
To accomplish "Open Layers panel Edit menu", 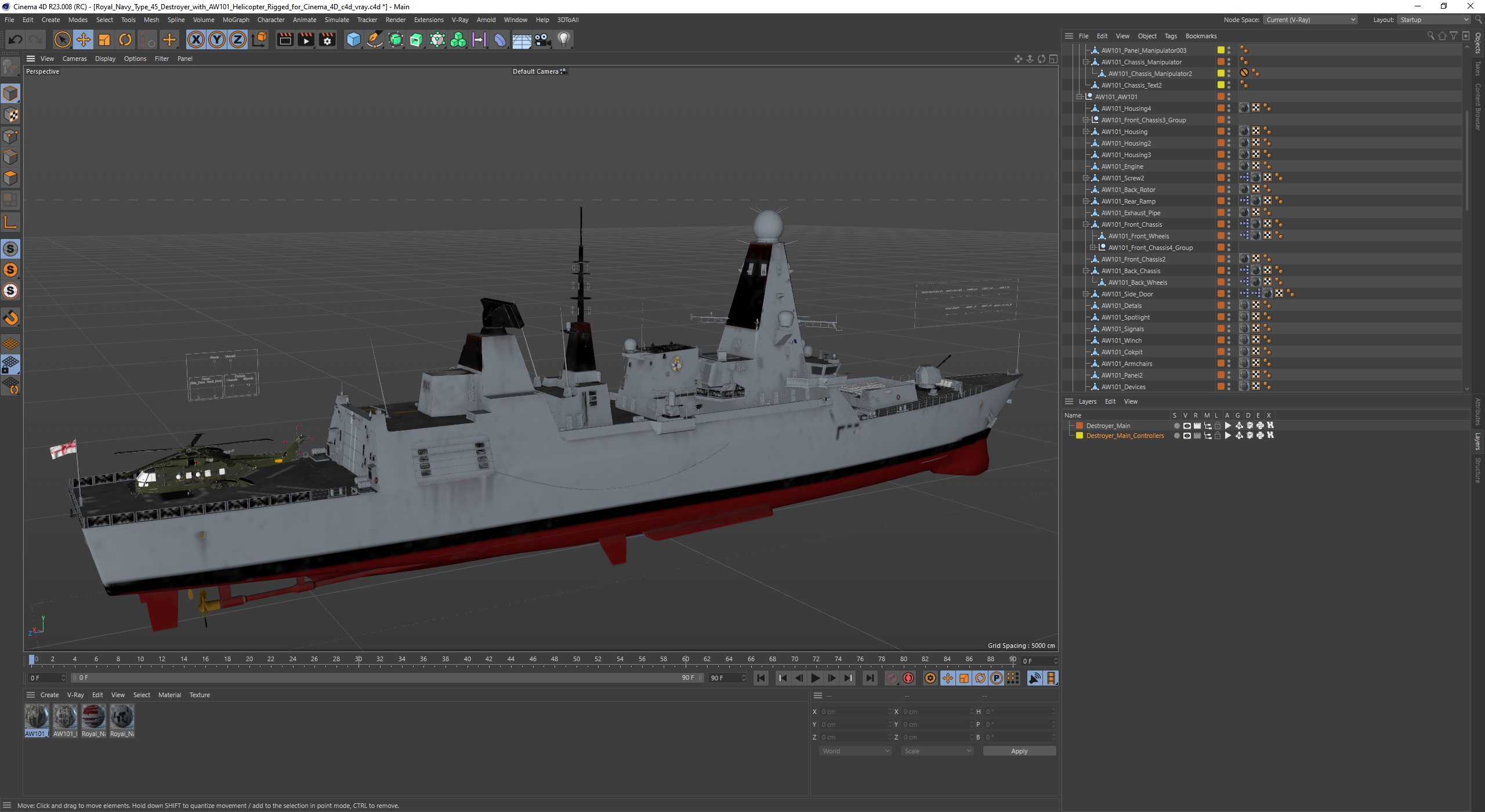I will (1110, 401).
